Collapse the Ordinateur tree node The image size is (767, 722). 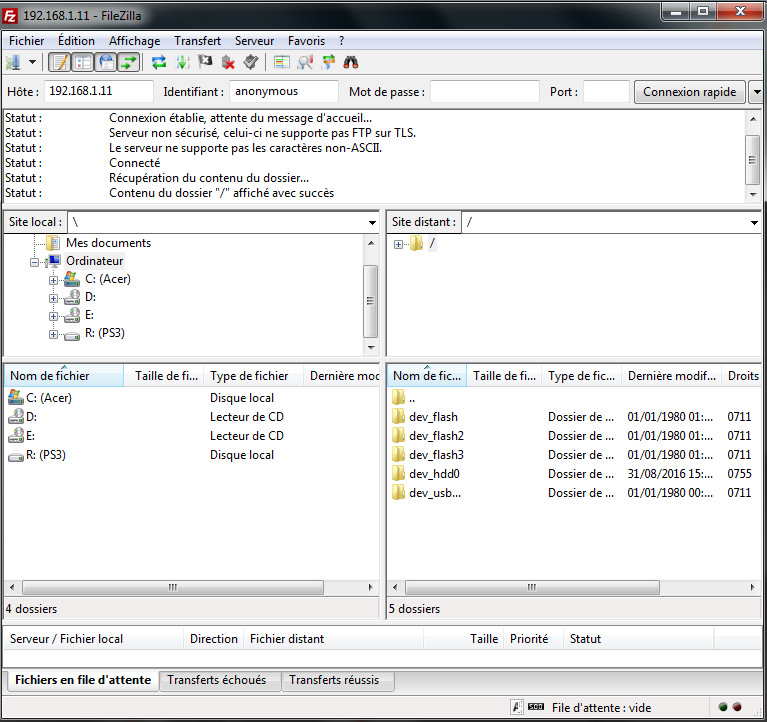coord(34,262)
